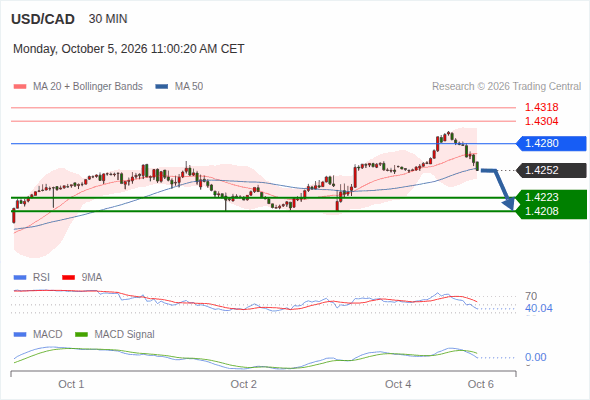
Task: Open the Trading Central research credit
Action: (x=506, y=87)
